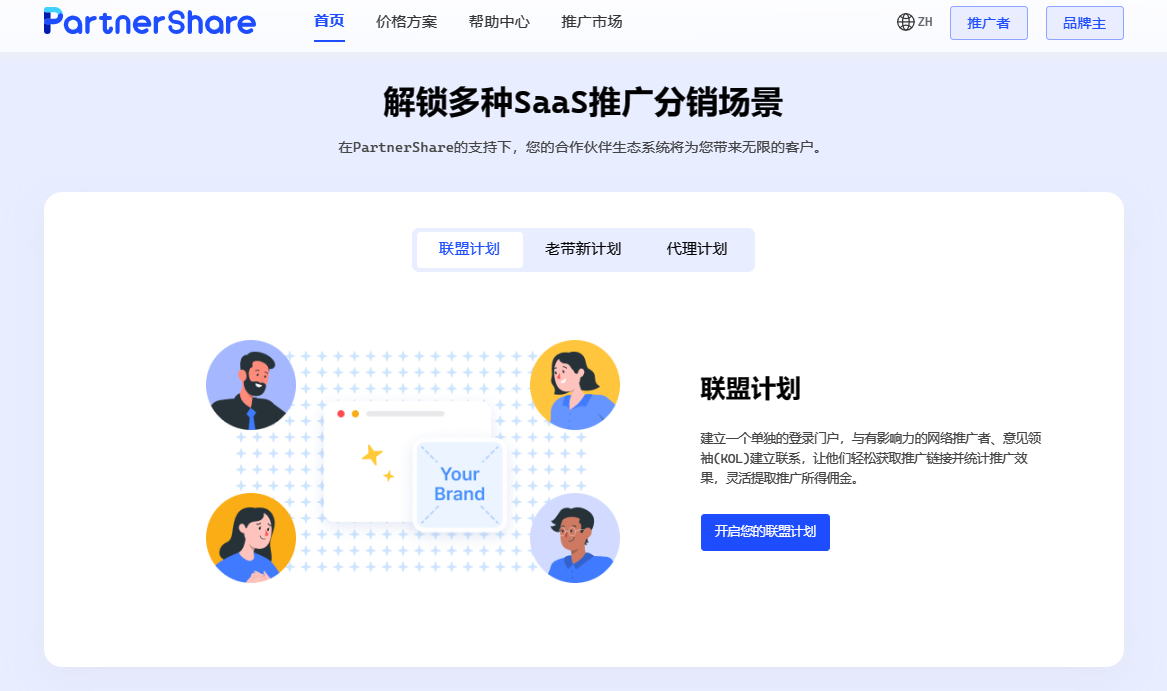Click the Your Brand placeholder image
The width and height of the screenshot is (1167, 691).
pos(459,484)
